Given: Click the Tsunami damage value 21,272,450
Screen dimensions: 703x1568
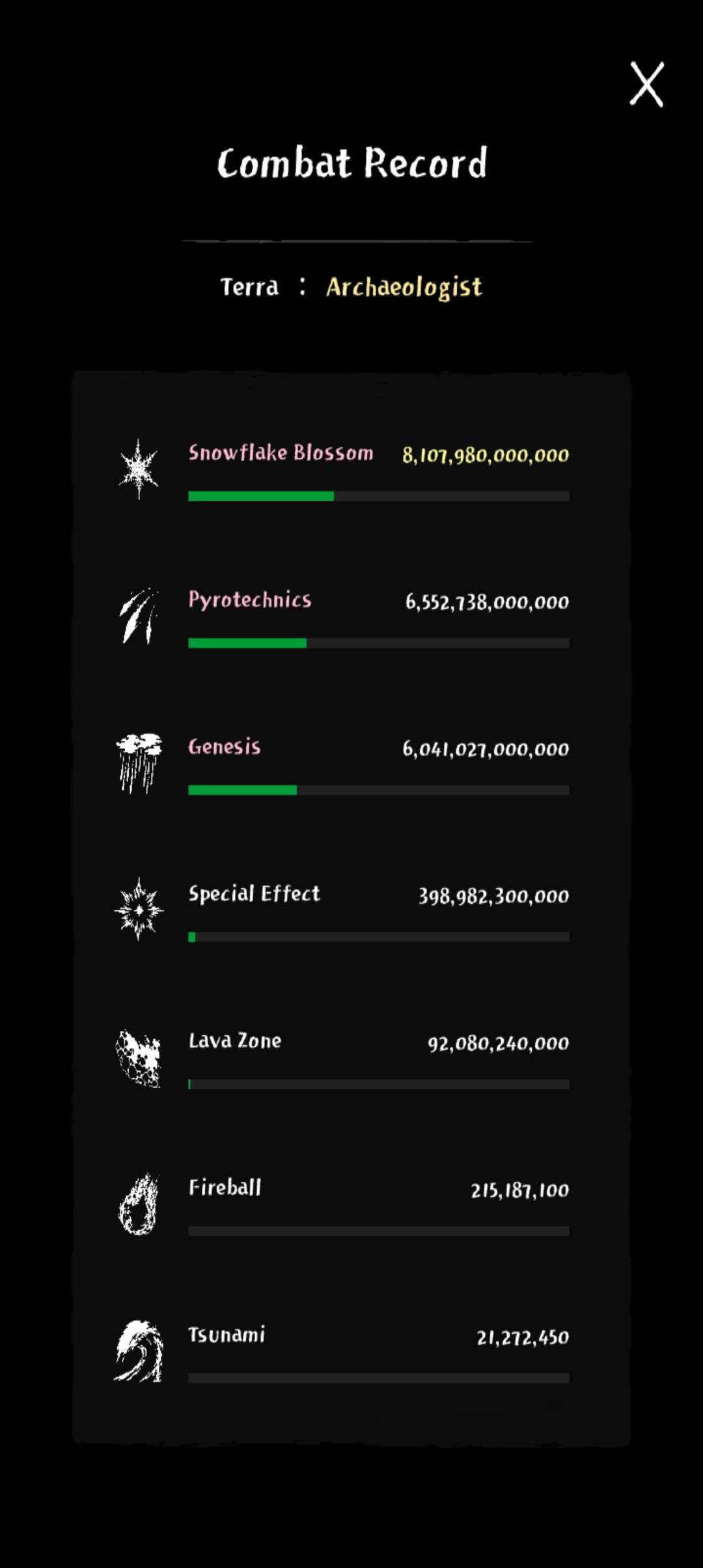Looking at the screenshot, I should click(x=523, y=1337).
